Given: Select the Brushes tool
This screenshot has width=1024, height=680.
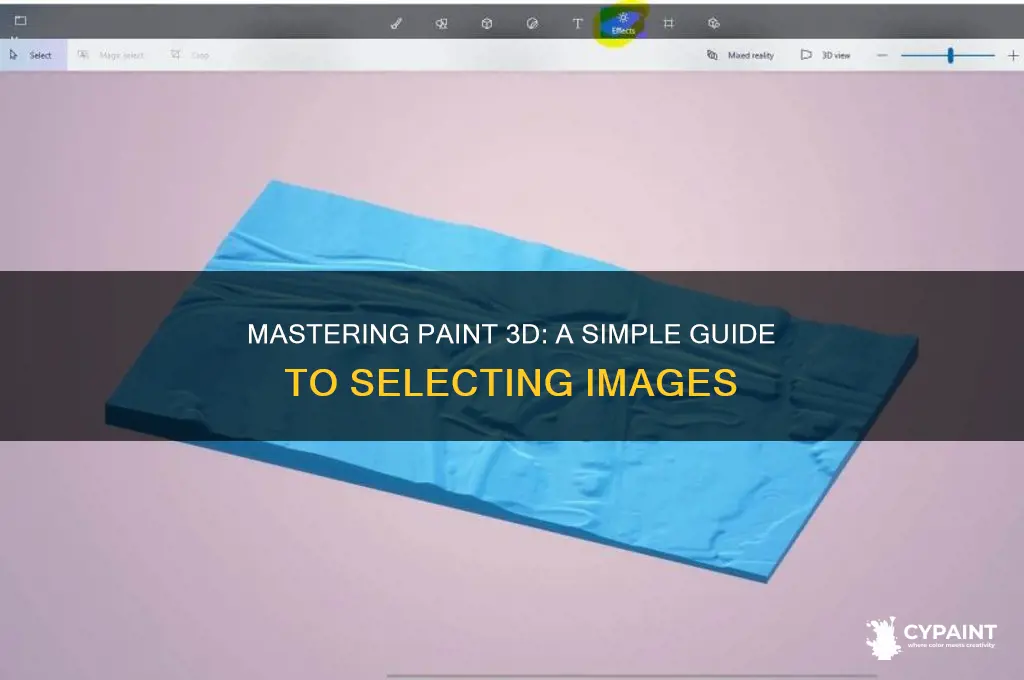Looking at the screenshot, I should [396, 24].
